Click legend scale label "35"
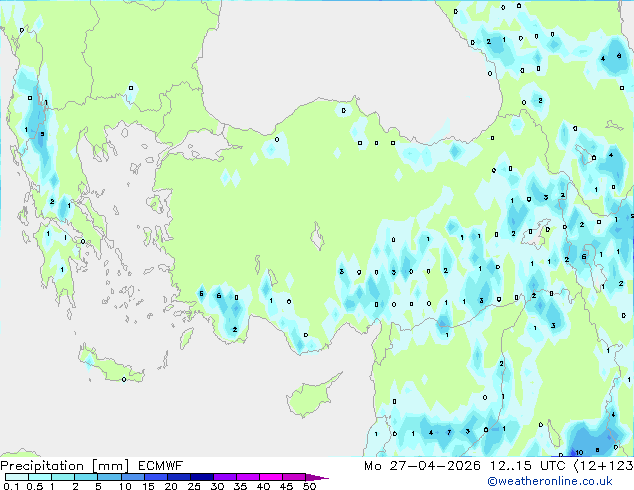Image resolution: width=634 pixels, height=490 pixels. click(x=240, y=486)
